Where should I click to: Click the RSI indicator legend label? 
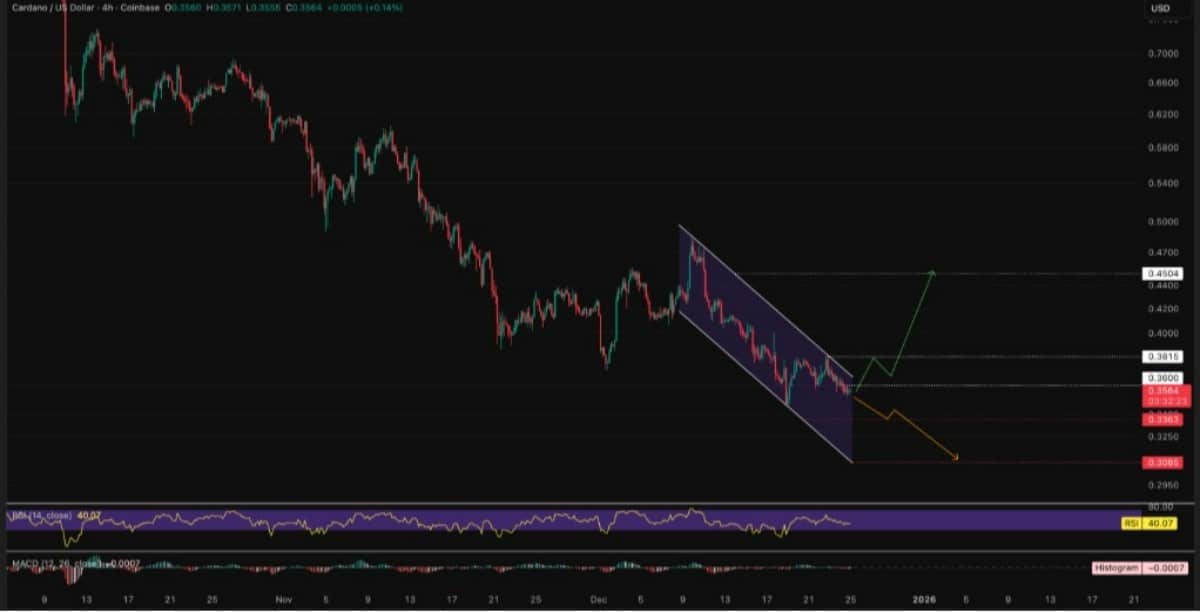pyautogui.click(x=38, y=516)
